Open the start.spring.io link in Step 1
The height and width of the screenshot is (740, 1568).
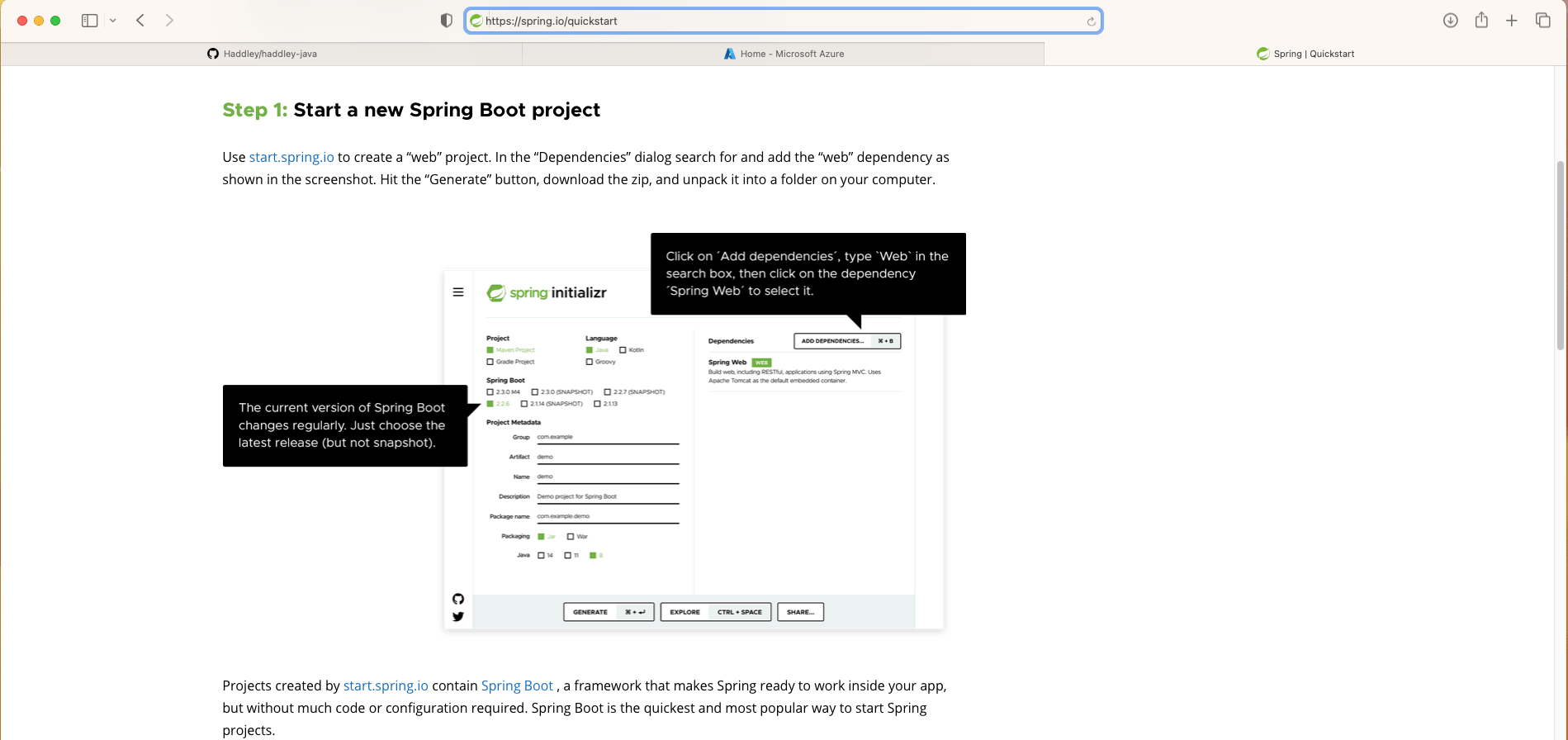pyautogui.click(x=291, y=157)
